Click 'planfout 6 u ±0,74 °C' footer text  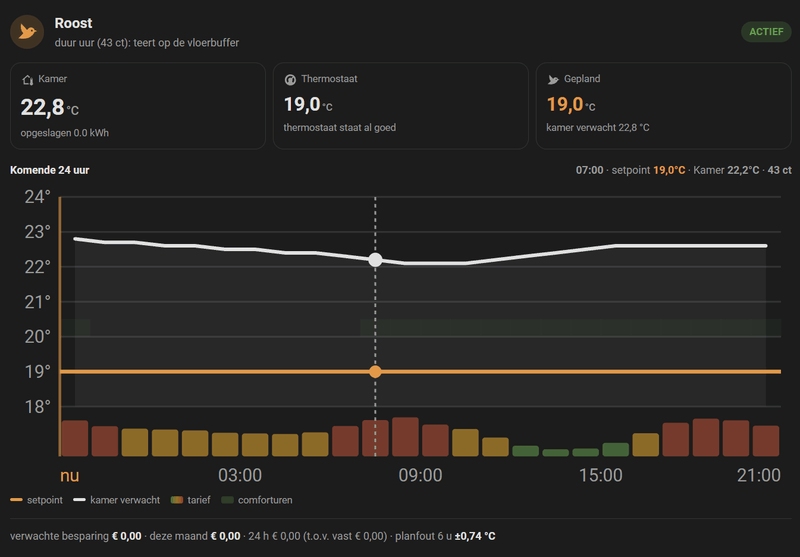445,536
